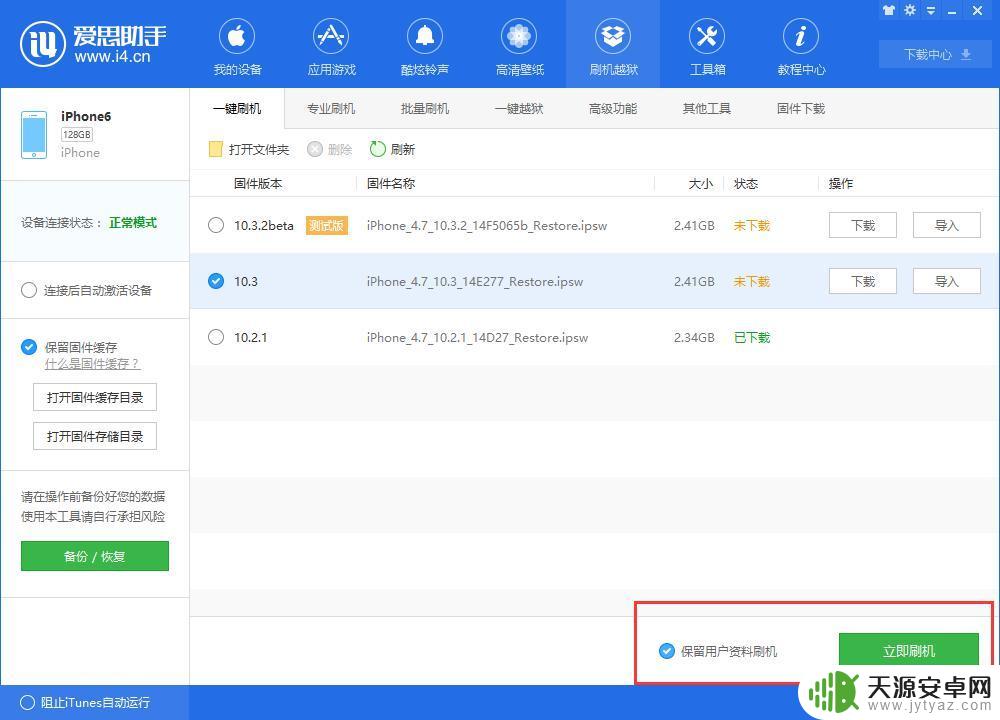This screenshot has height=720, width=1000.
Task: Click 删除 delete toolbar button
Action: click(330, 149)
